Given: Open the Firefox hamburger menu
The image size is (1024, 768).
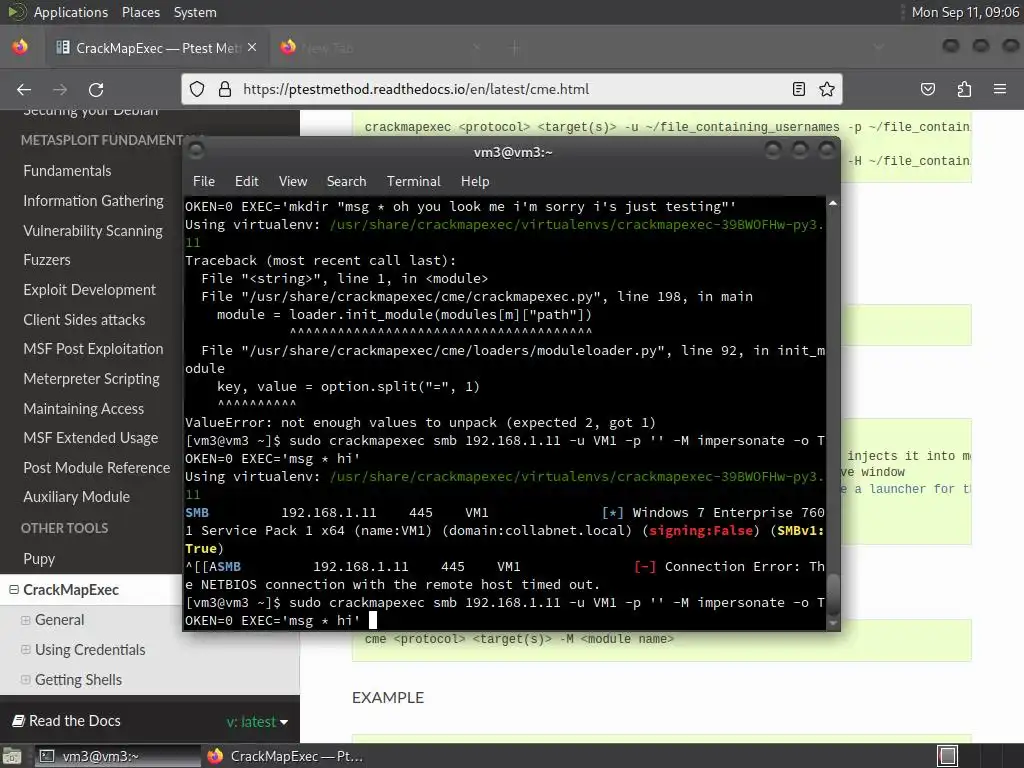Looking at the screenshot, I should (x=1000, y=89).
